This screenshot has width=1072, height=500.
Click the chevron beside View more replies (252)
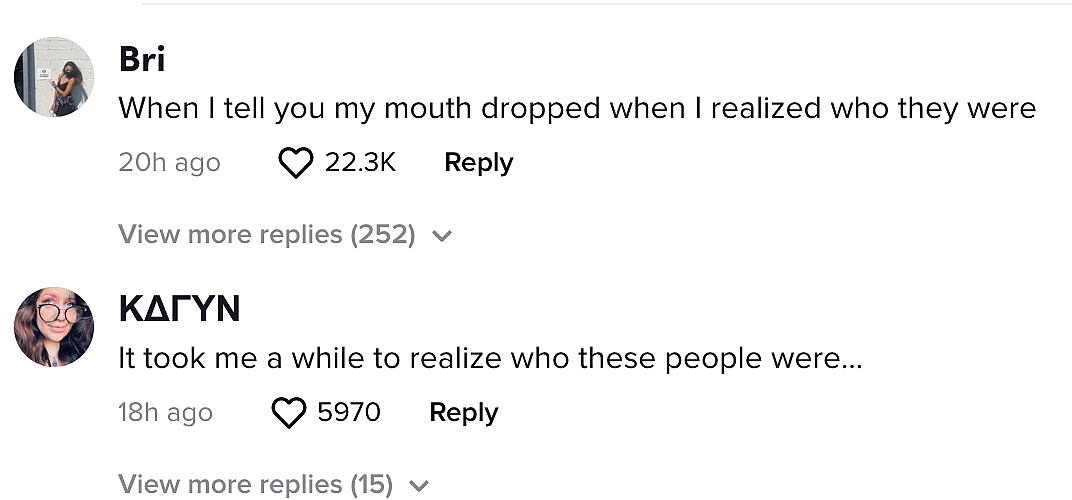[442, 237]
